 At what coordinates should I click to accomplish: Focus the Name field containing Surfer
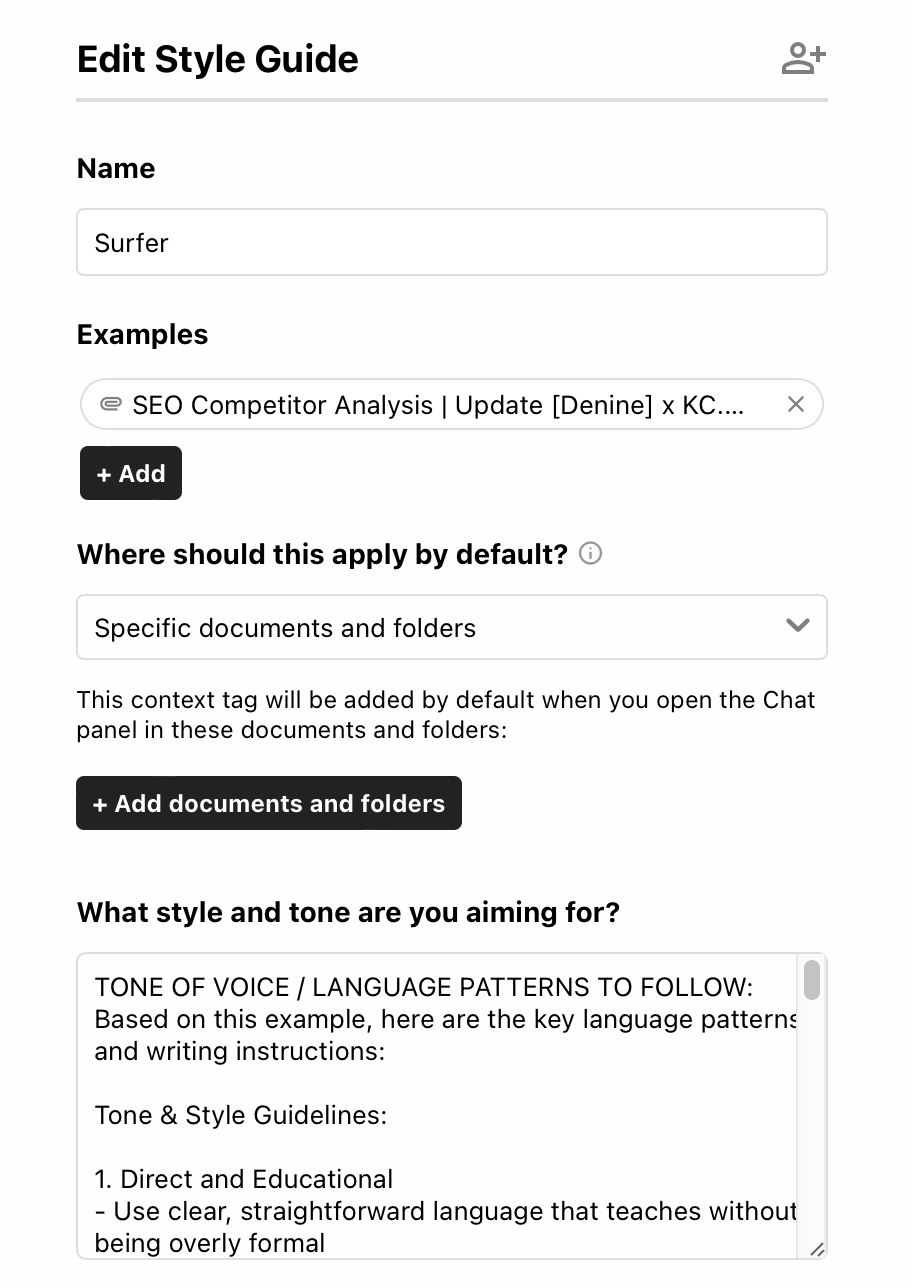(451, 242)
